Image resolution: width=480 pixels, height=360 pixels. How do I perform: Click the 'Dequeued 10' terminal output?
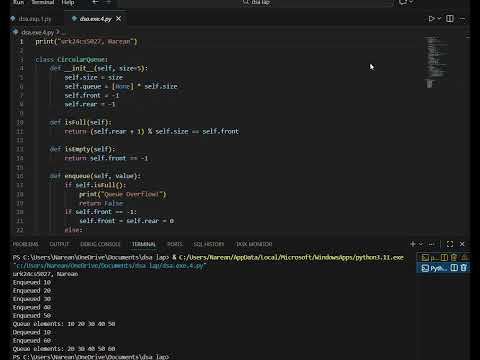(32, 332)
